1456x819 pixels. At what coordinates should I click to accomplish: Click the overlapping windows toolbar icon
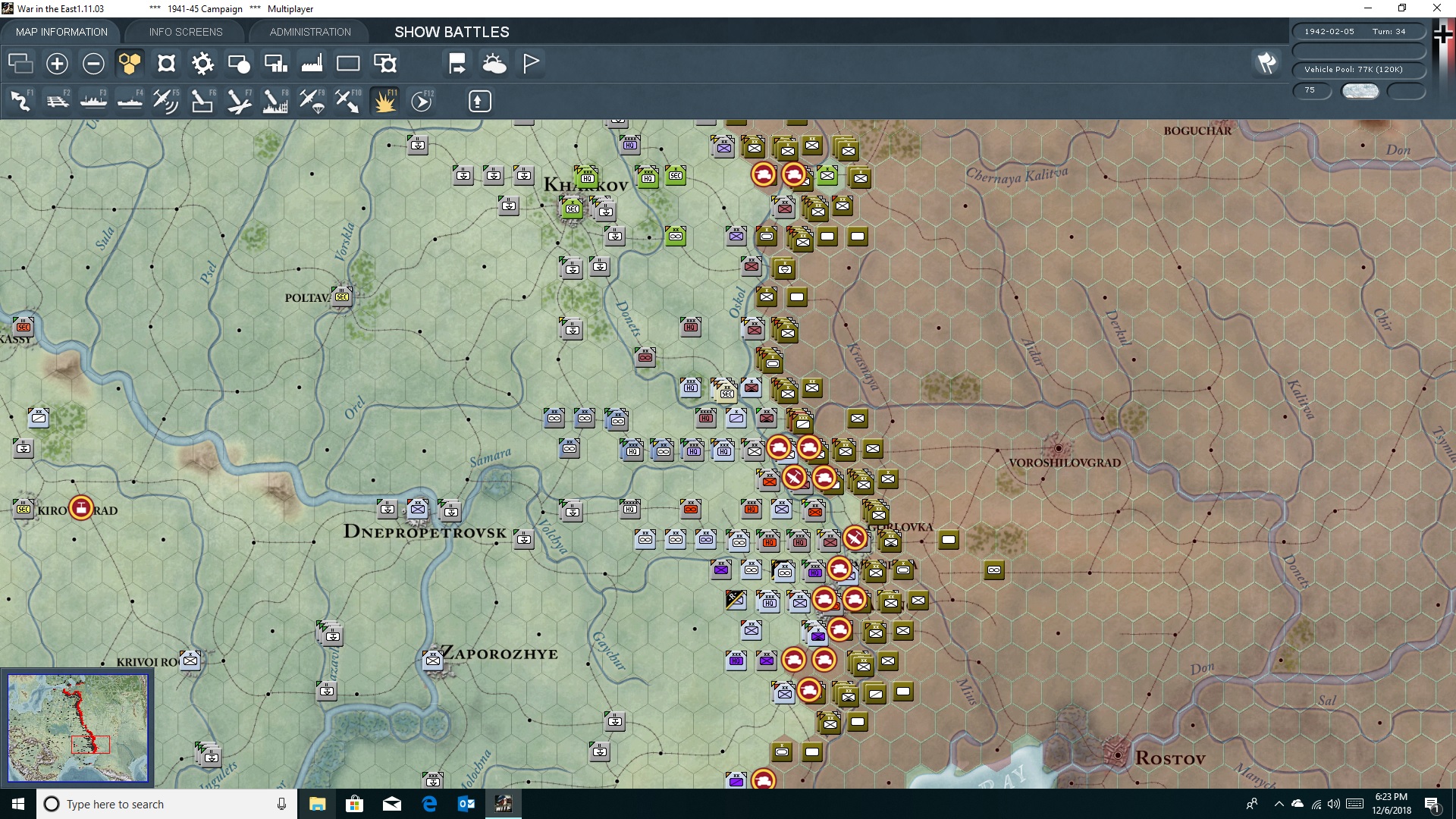pos(20,64)
